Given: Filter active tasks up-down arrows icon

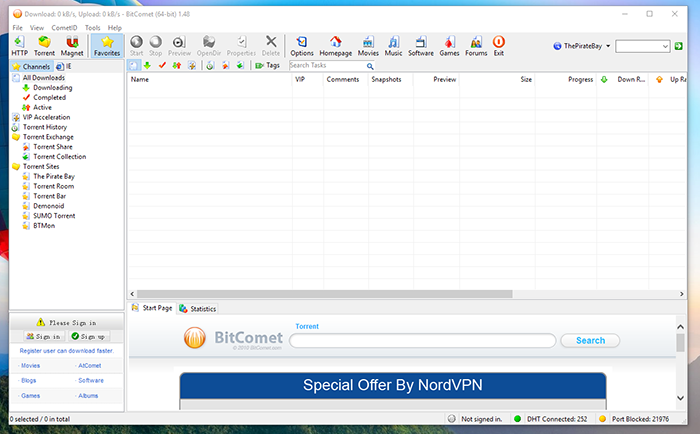Looking at the screenshot, I should tap(177, 66).
